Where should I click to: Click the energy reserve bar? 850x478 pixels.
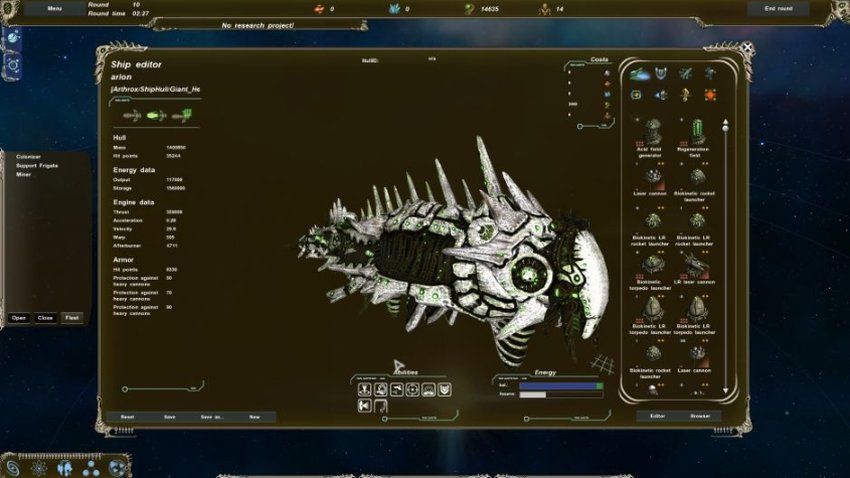[561, 395]
